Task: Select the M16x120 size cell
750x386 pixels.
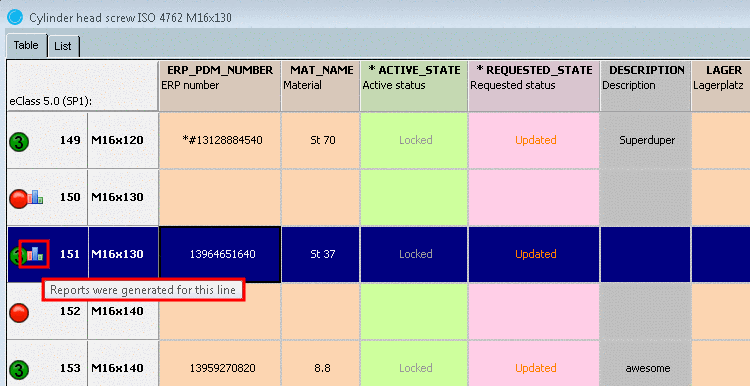Action: [123, 141]
